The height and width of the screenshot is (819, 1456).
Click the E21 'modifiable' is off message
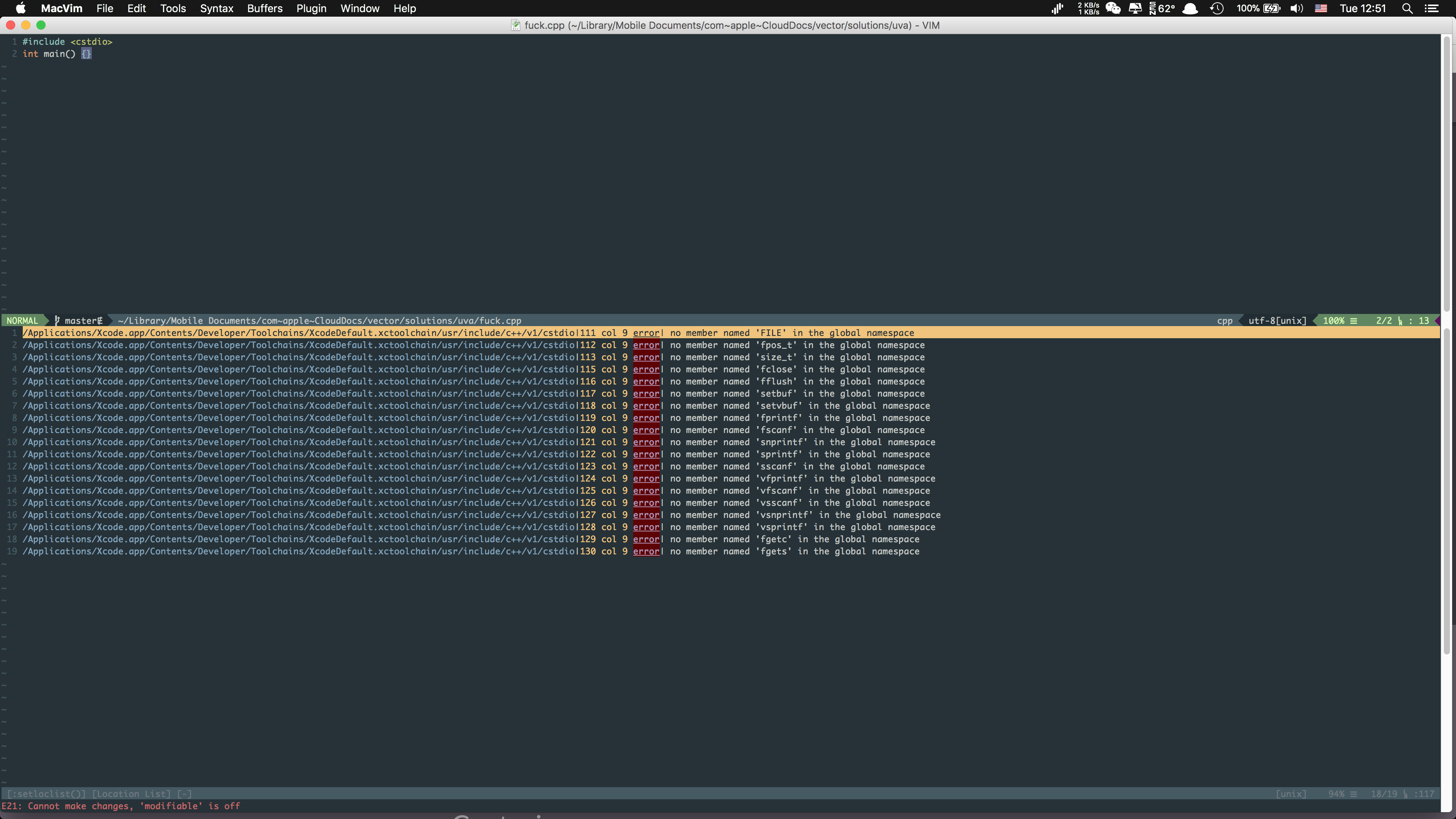pyautogui.click(x=121, y=806)
